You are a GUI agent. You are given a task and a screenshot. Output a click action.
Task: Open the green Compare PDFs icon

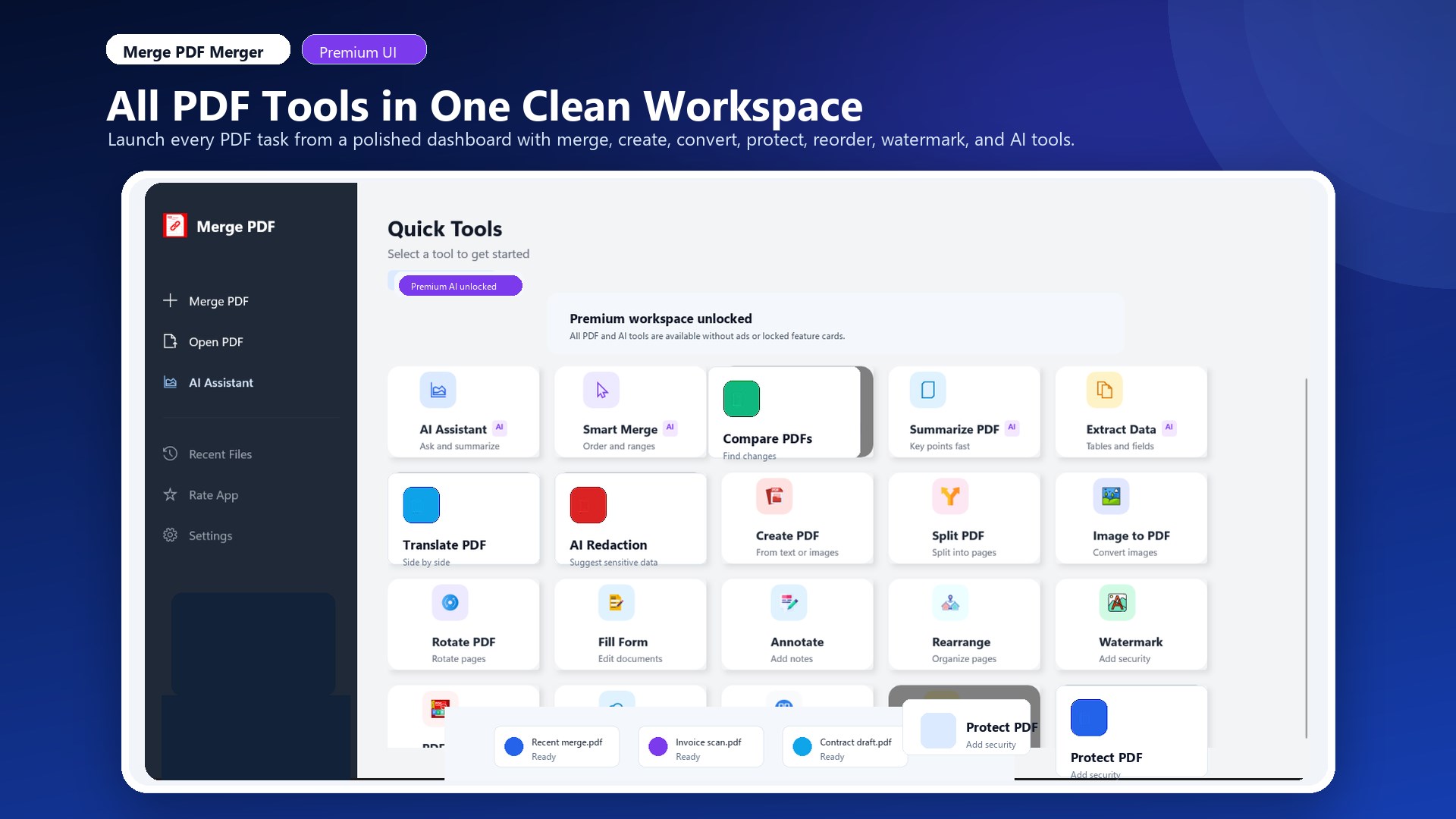point(742,399)
